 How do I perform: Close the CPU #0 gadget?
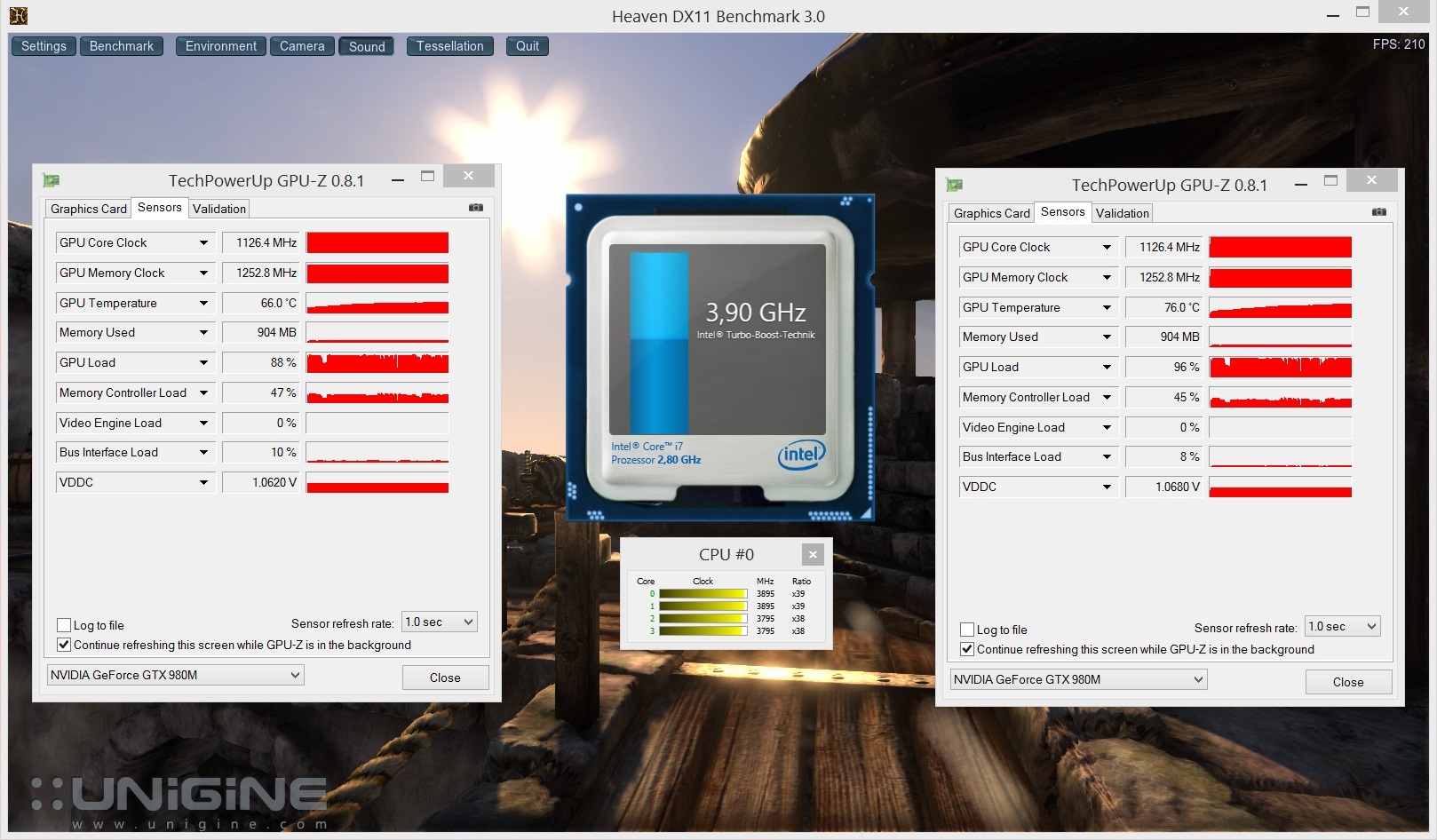(x=813, y=555)
